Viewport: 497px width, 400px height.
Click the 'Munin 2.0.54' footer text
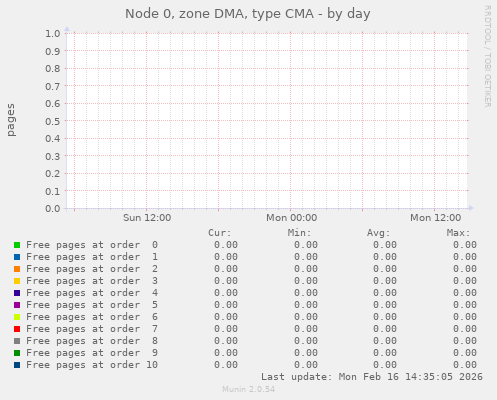[x=248, y=389]
